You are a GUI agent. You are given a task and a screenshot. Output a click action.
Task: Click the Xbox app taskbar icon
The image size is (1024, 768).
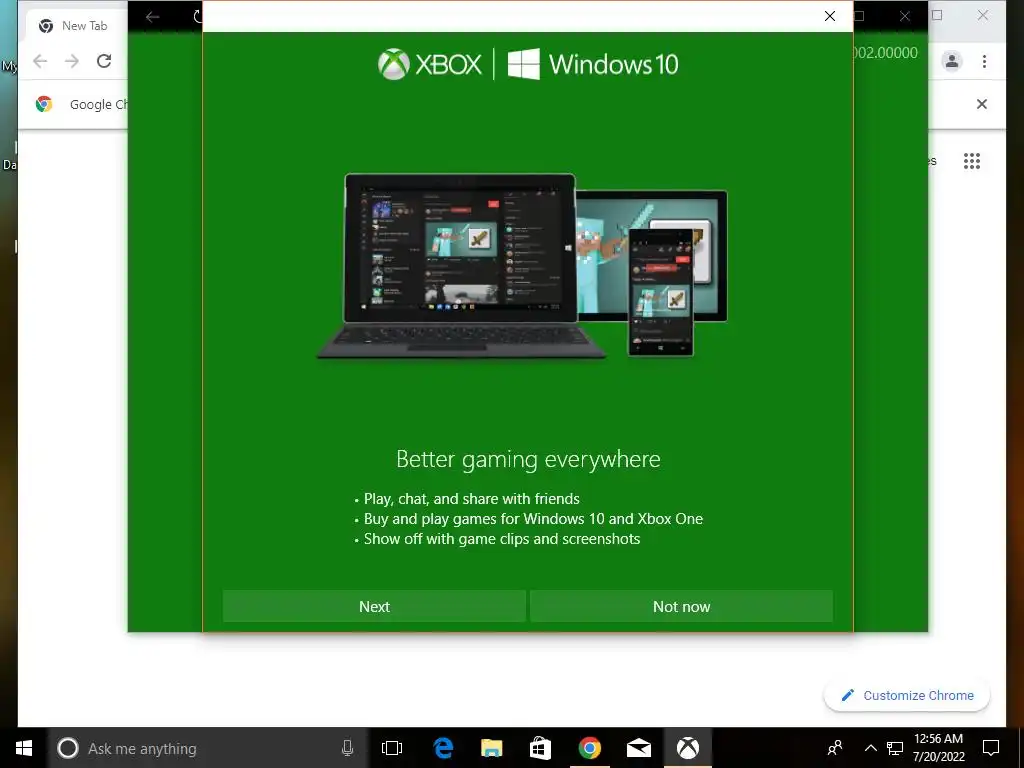click(688, 748)
